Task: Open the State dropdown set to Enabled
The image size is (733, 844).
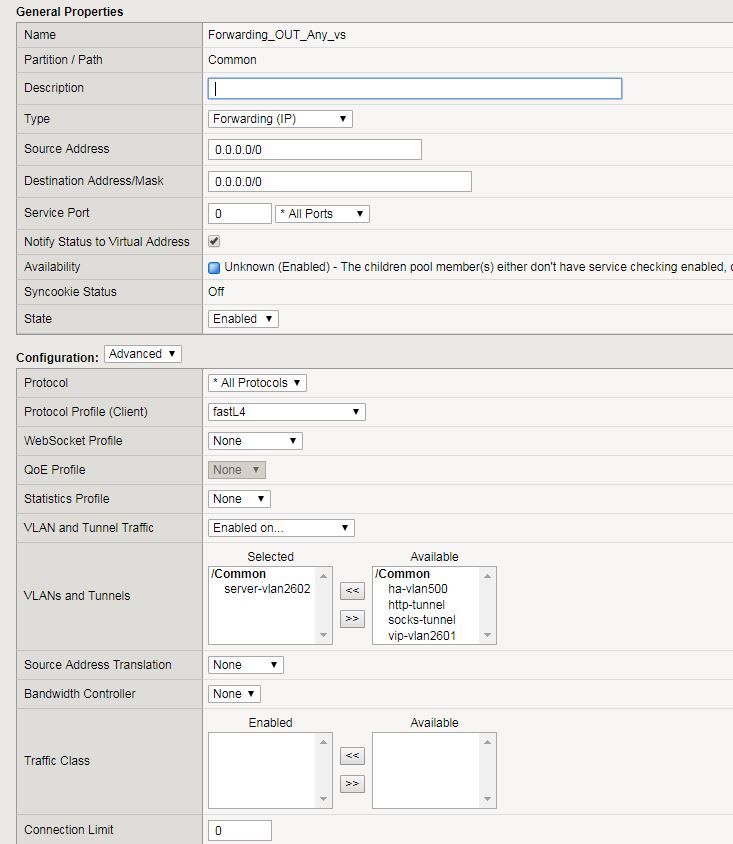Action: coord(243,319)
